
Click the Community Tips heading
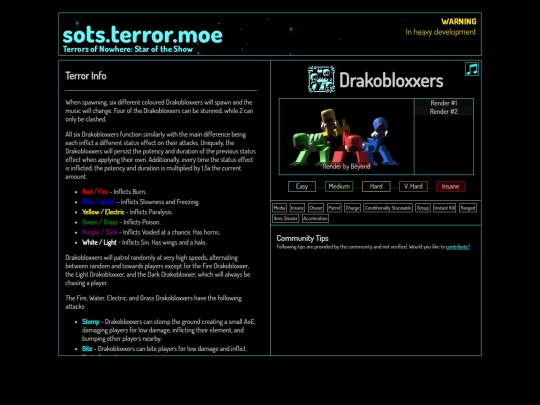pyautogui.click(x=302, y=238)
